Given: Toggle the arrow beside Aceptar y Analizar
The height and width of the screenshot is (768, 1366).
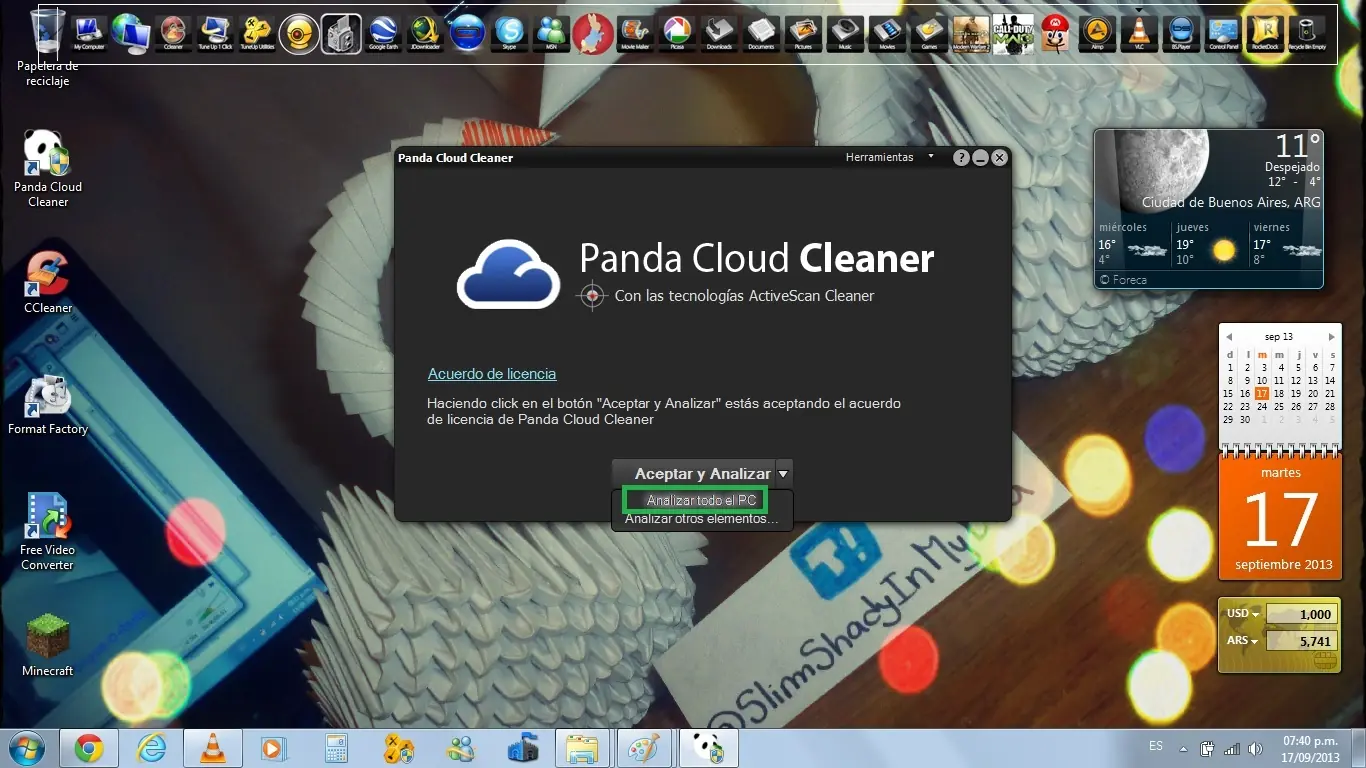Looking at the screenshot, I should 783,474.
